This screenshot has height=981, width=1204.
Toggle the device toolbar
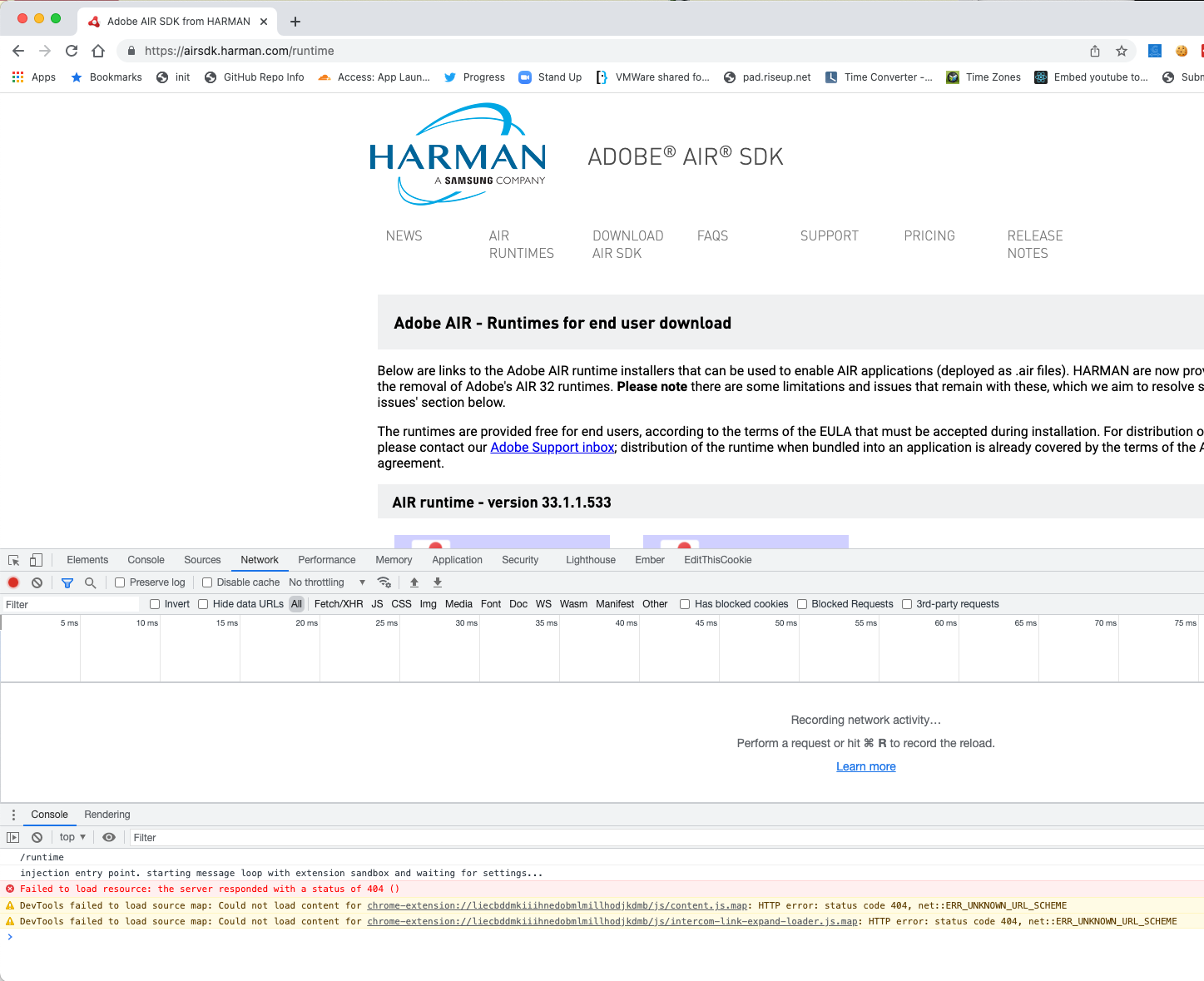(x=34, y=559)
